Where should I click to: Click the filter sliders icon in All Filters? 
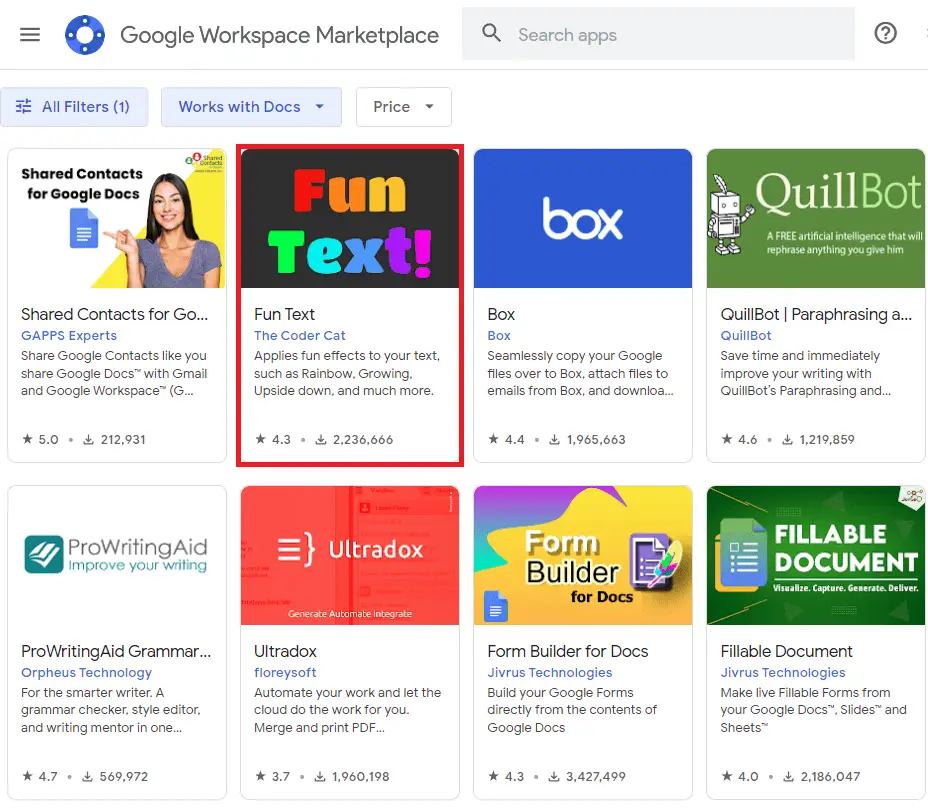(x=24, y=107)
